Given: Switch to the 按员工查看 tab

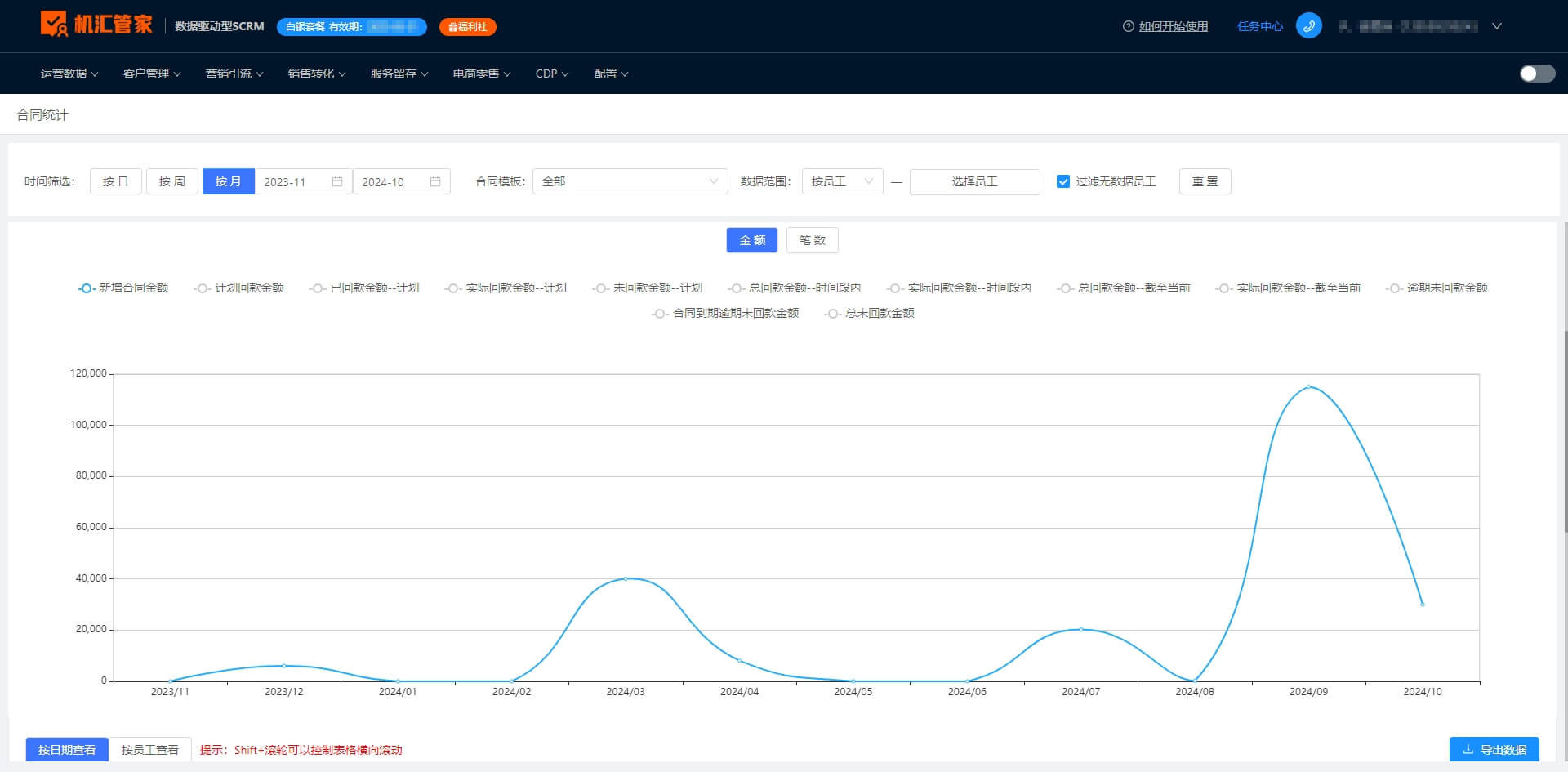Looking at the screenshot, I should tap(150, 749).
